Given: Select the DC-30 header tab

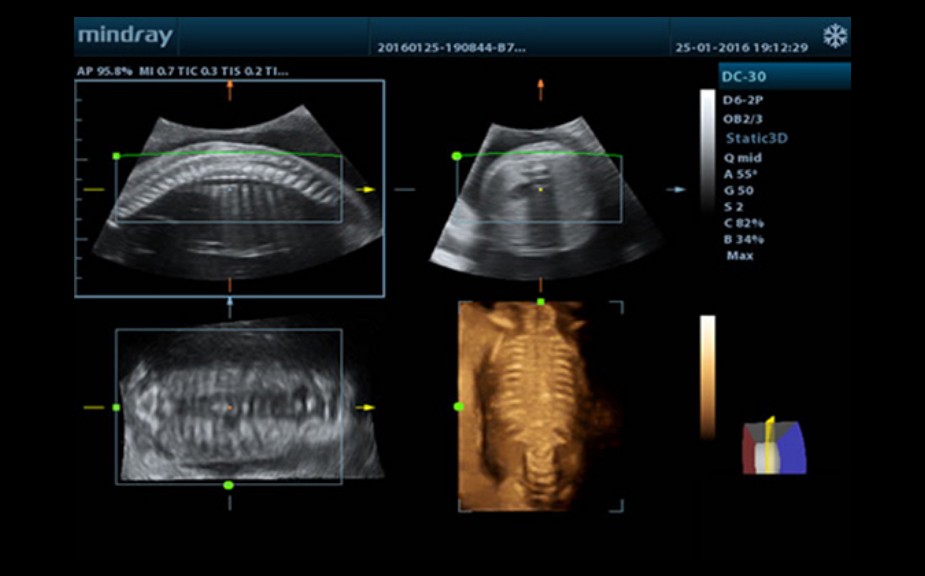Looking at the screenshot, I should click(x=784, y=77).
